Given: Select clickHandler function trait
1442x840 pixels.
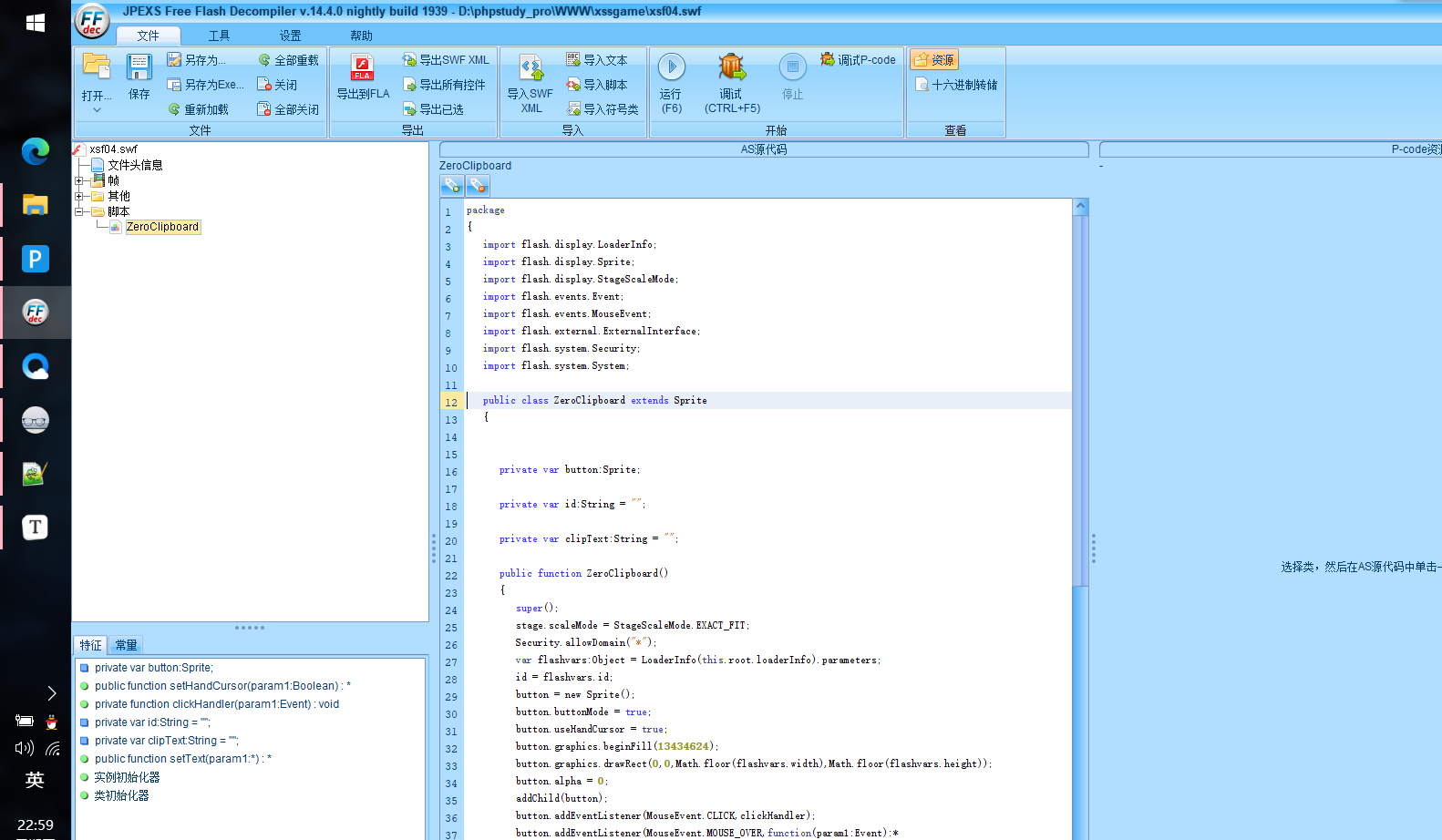Looking at the screenshot, I should tap(217, 704).
